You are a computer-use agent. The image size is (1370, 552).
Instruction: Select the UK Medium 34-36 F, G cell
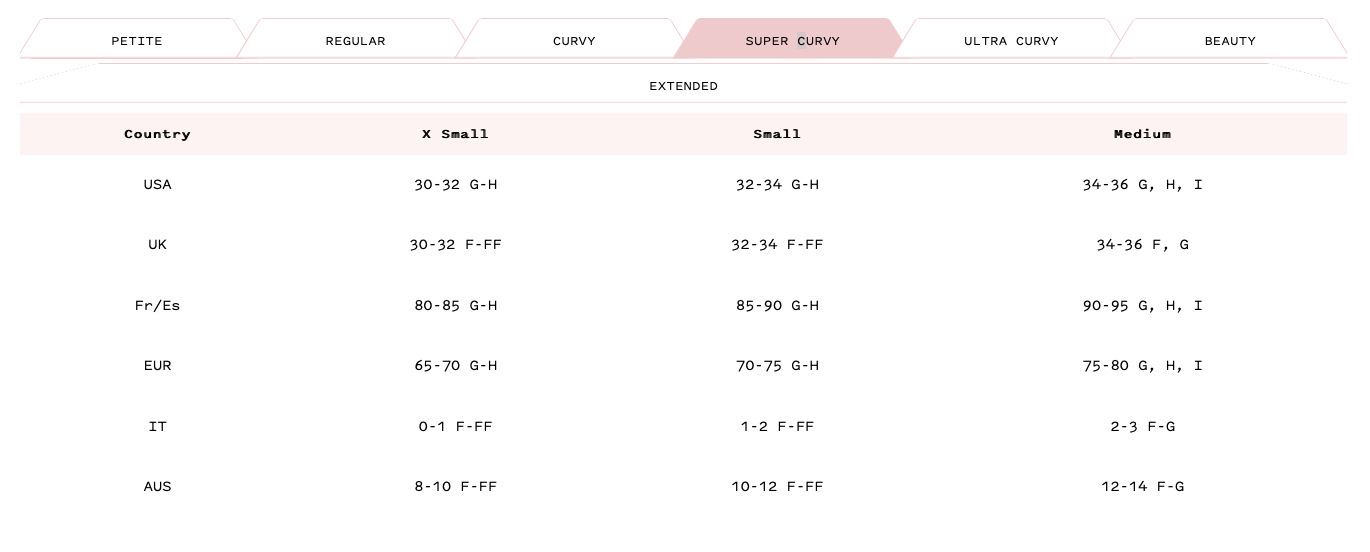pyautogui.click(x=1142, y=245)
